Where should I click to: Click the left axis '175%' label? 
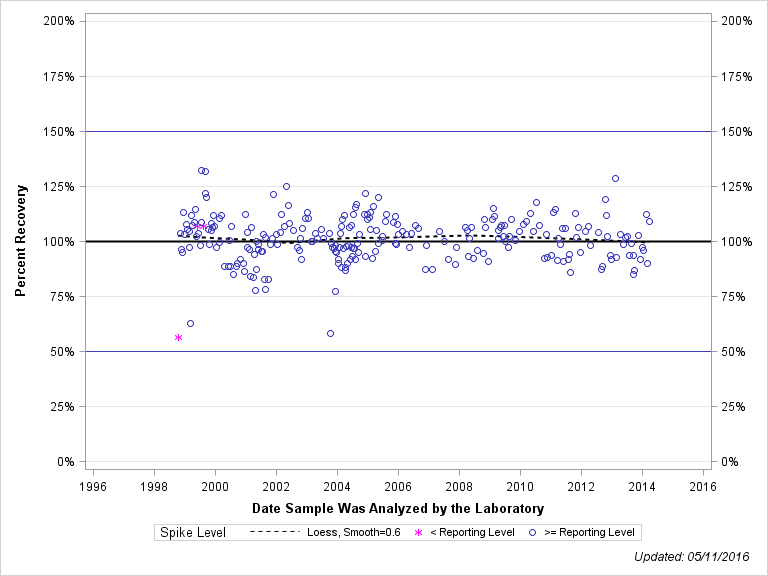coord(59,76)
